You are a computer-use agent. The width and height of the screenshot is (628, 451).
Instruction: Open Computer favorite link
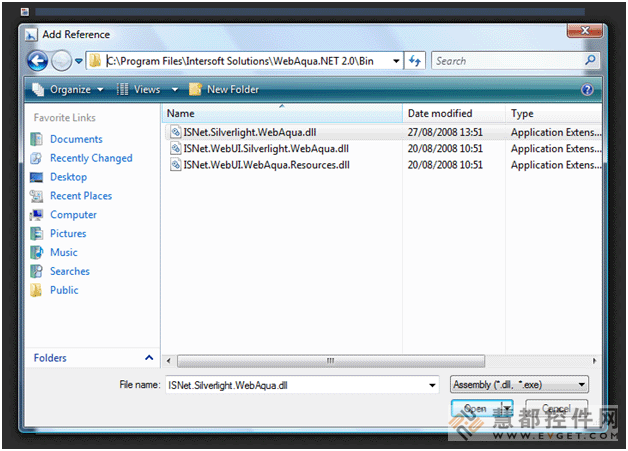73,214
